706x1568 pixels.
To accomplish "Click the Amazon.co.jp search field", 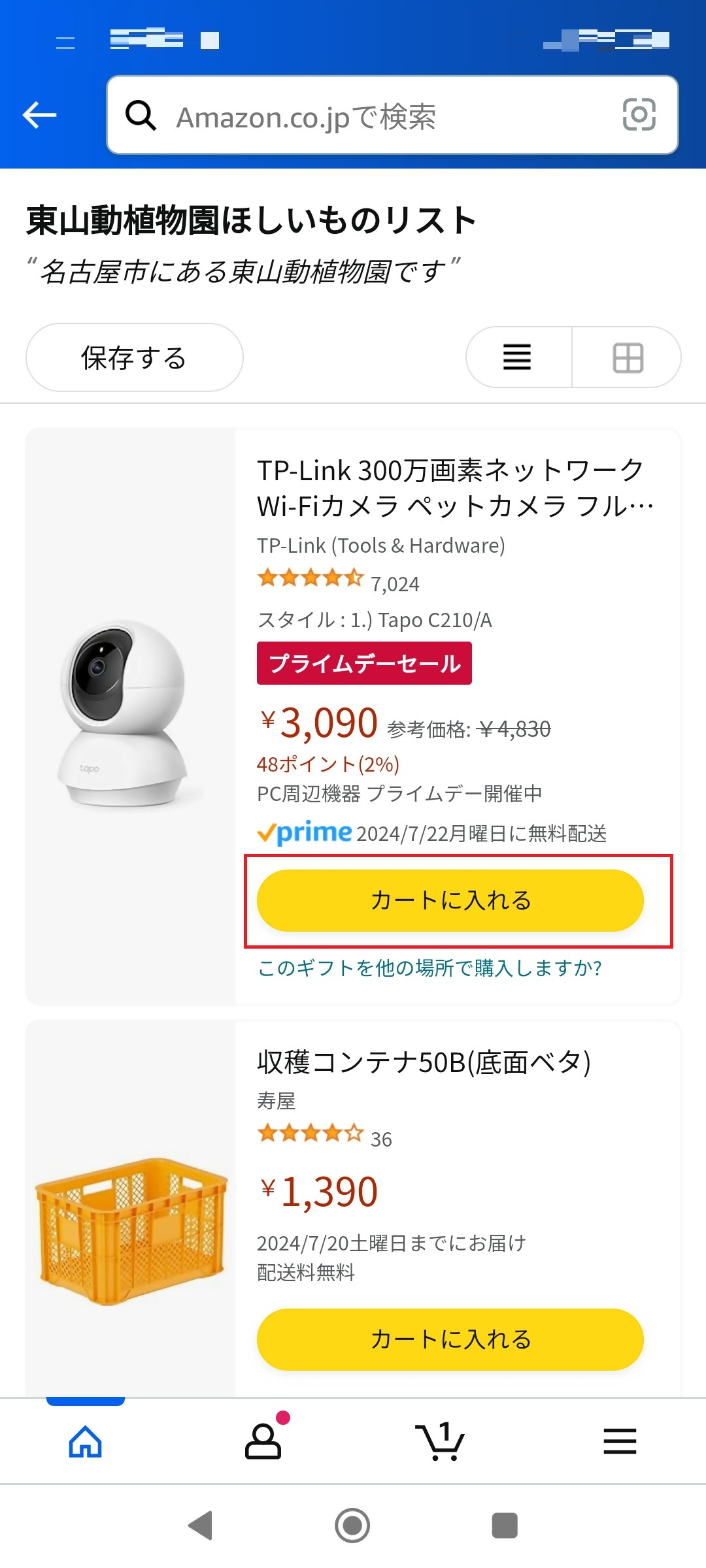I will pyautogui.click(x=392, y=116).
